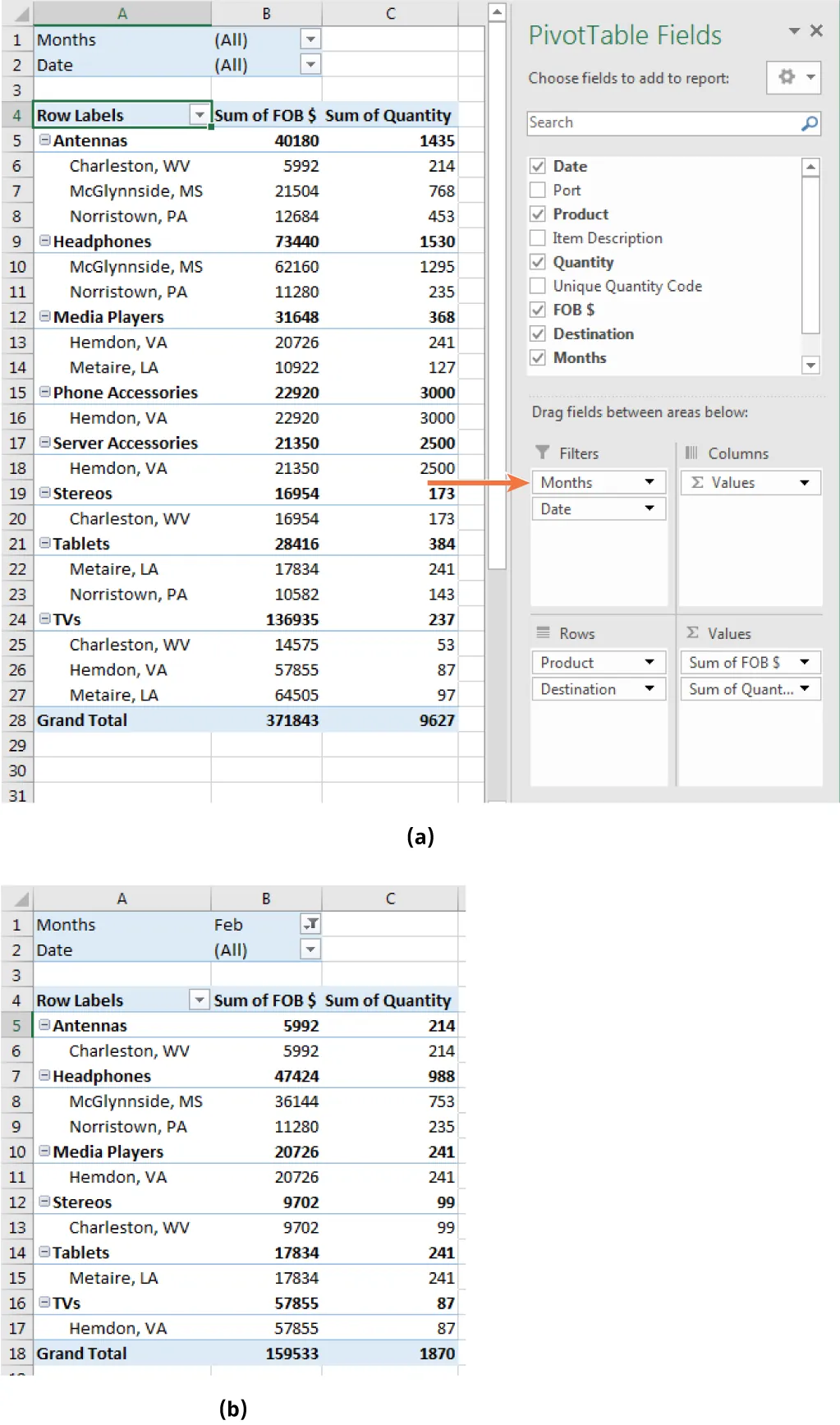Tick the Unique Quantity Code checkbox
The width and height of the screenshot is (840, 1425).
pos(538,286)
